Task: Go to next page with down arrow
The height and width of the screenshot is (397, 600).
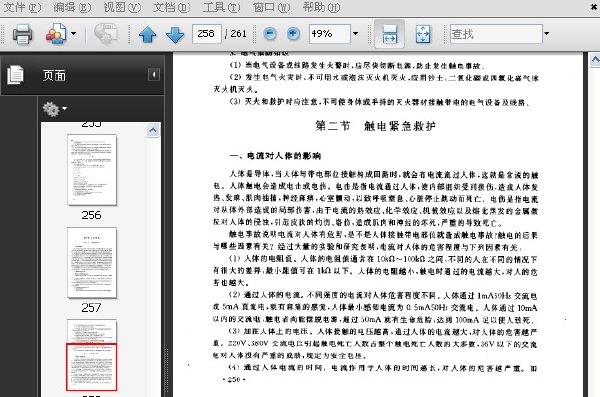Action: (175, 34)
